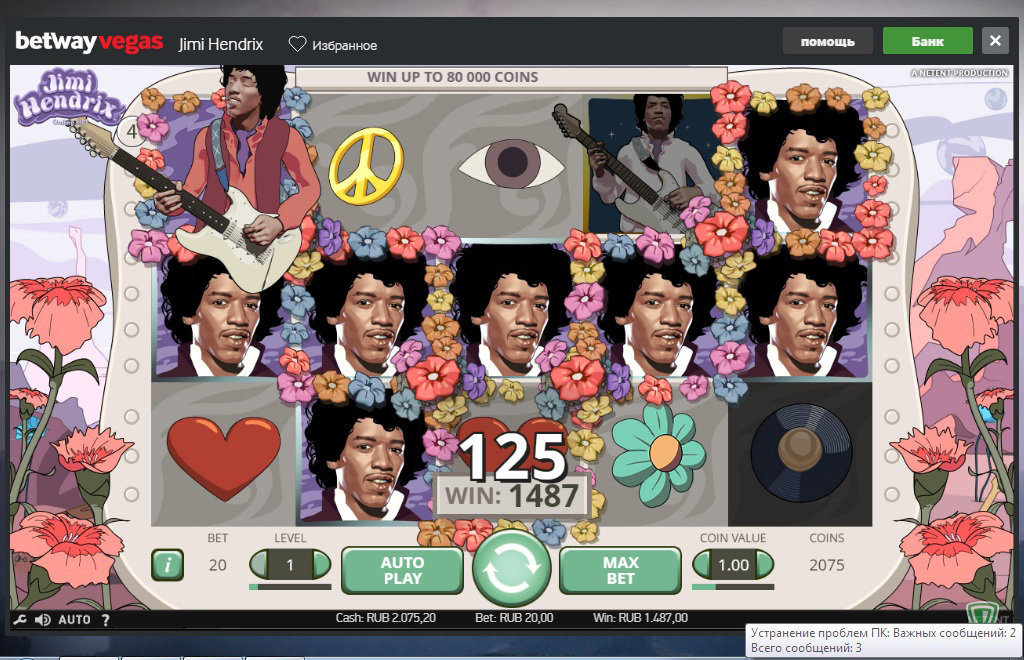Viewport: 1024px width, 660px height.
Task: Click the level slider bar under Level
Action: 290,586
